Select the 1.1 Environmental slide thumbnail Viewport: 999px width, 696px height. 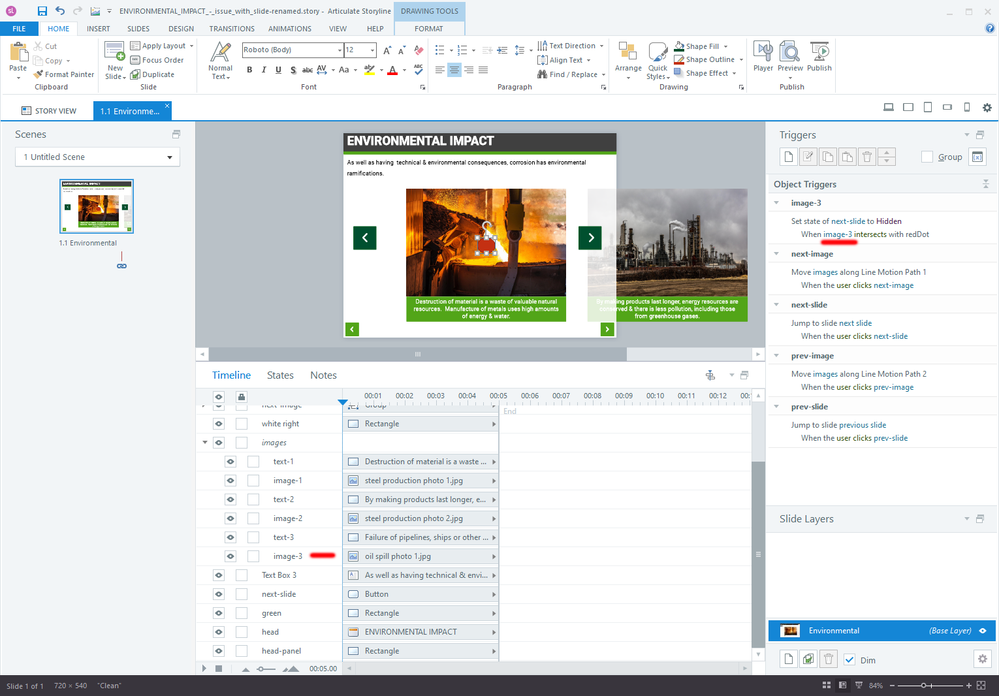click(96, 207)
